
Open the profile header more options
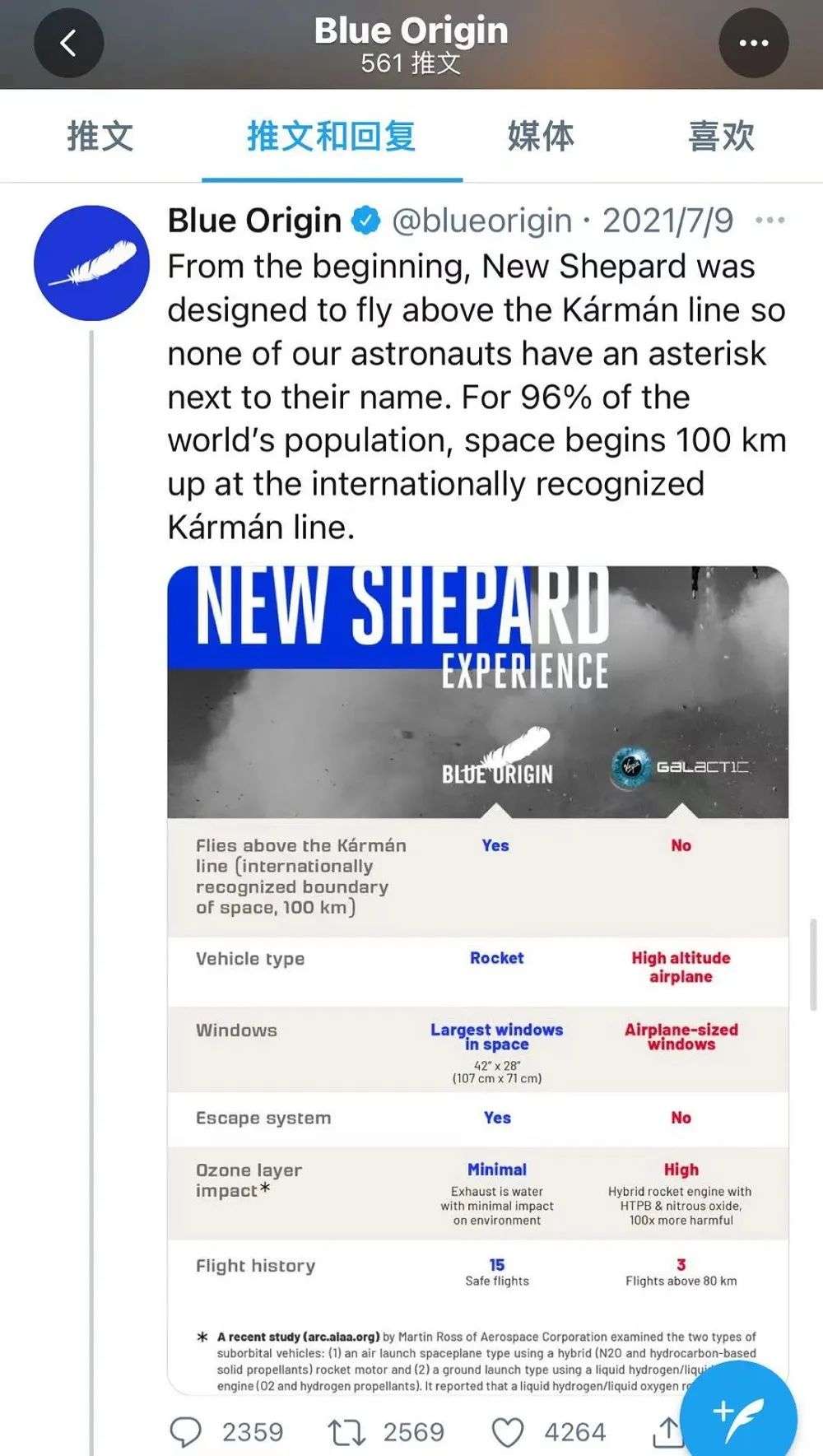tap(754, 43)
